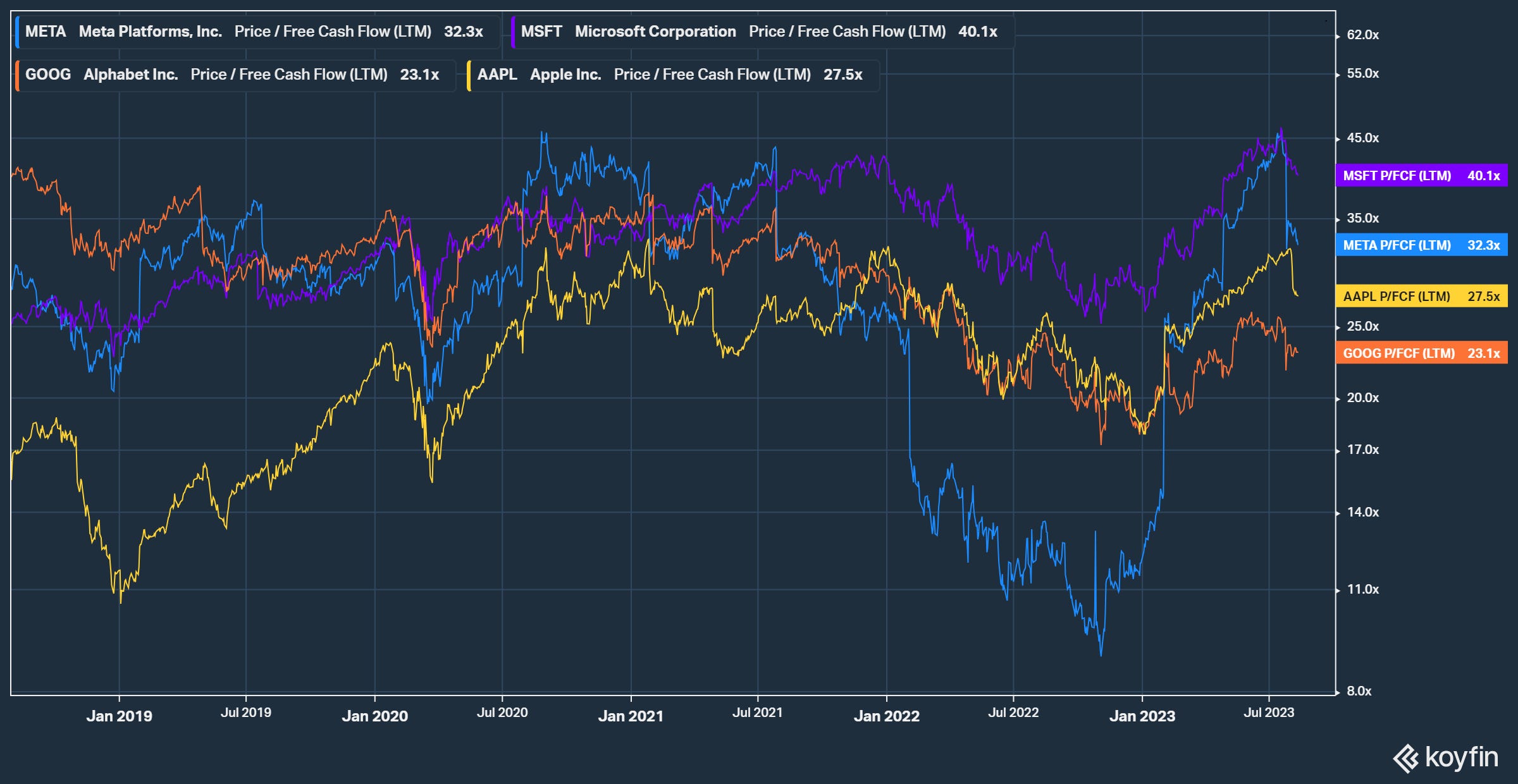Click the 17.0x y-axis label
Screen dimensions: 1518x784
(x=1363, y=450)
